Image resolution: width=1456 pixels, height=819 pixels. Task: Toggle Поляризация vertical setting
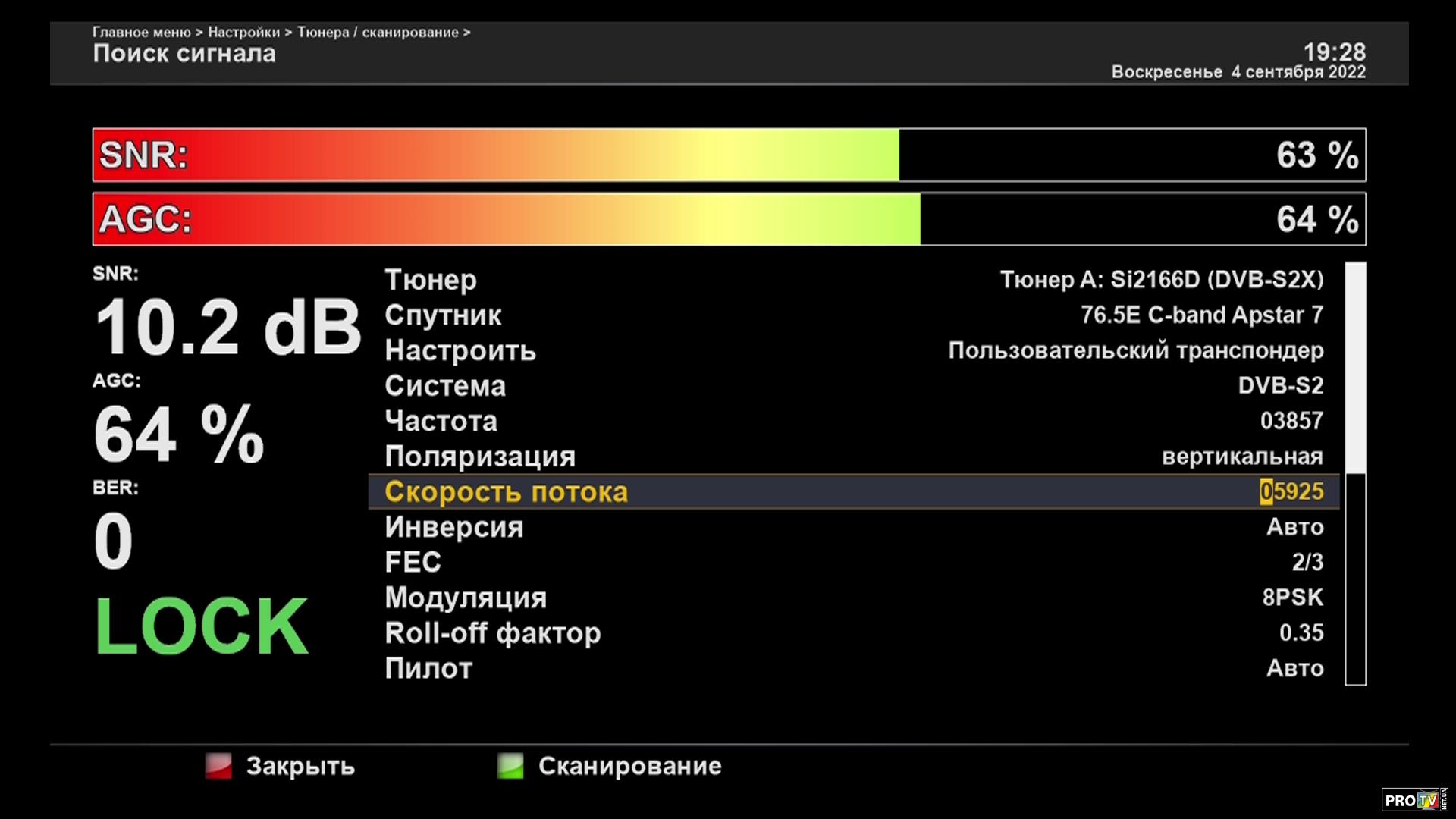[x=1242, y=457]
